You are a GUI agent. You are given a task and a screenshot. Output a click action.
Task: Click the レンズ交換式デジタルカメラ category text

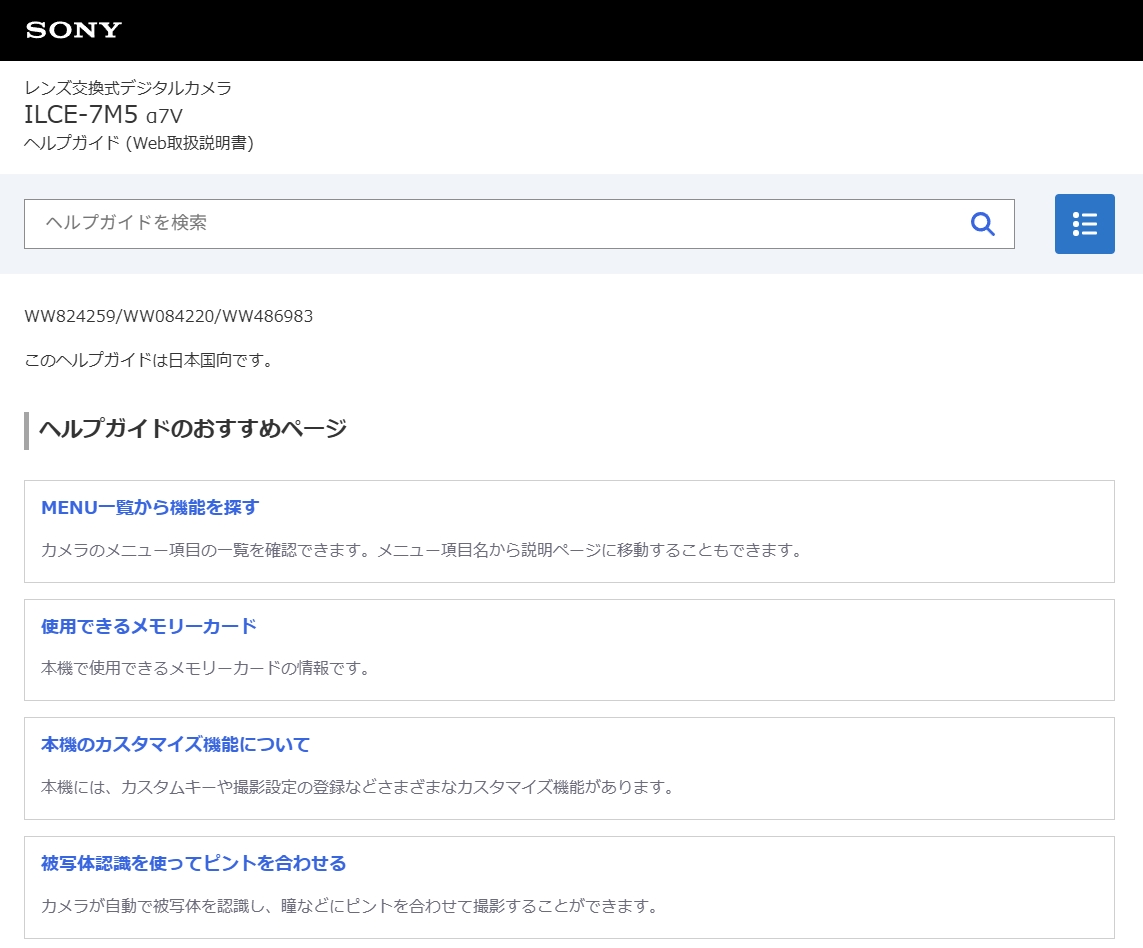(128, 88)
